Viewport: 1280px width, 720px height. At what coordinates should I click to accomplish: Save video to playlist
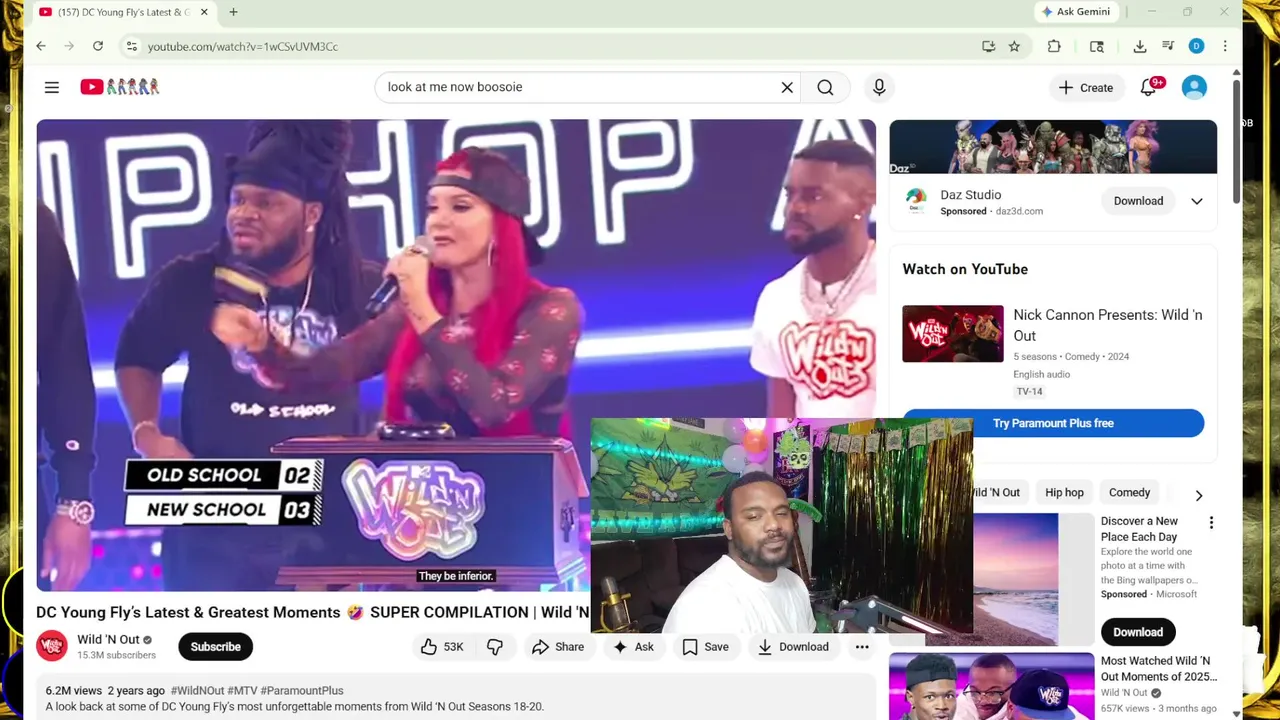[705, 647]
